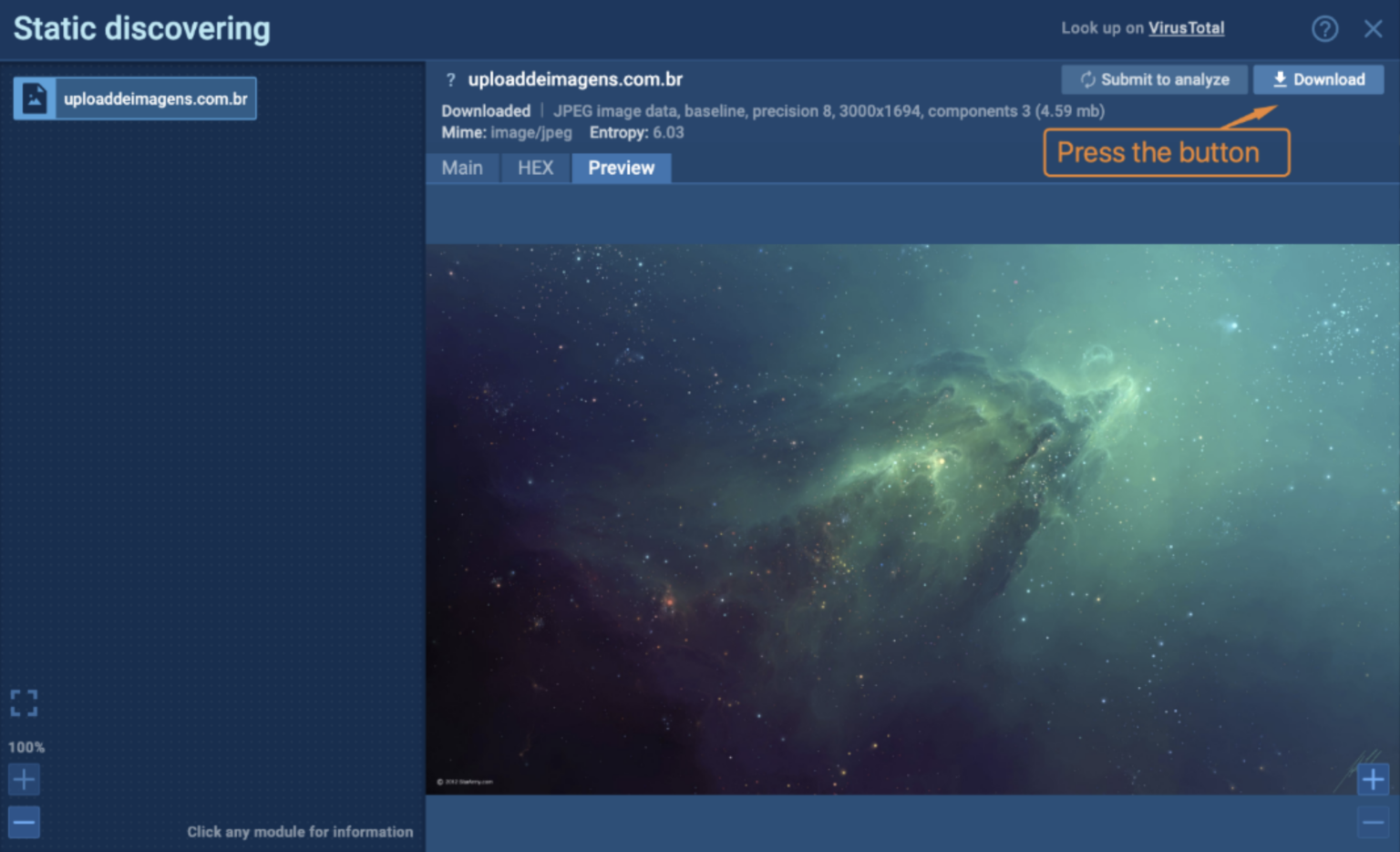
Task: Open the VirusTotal lookup link
Action: pos(1186,28)
